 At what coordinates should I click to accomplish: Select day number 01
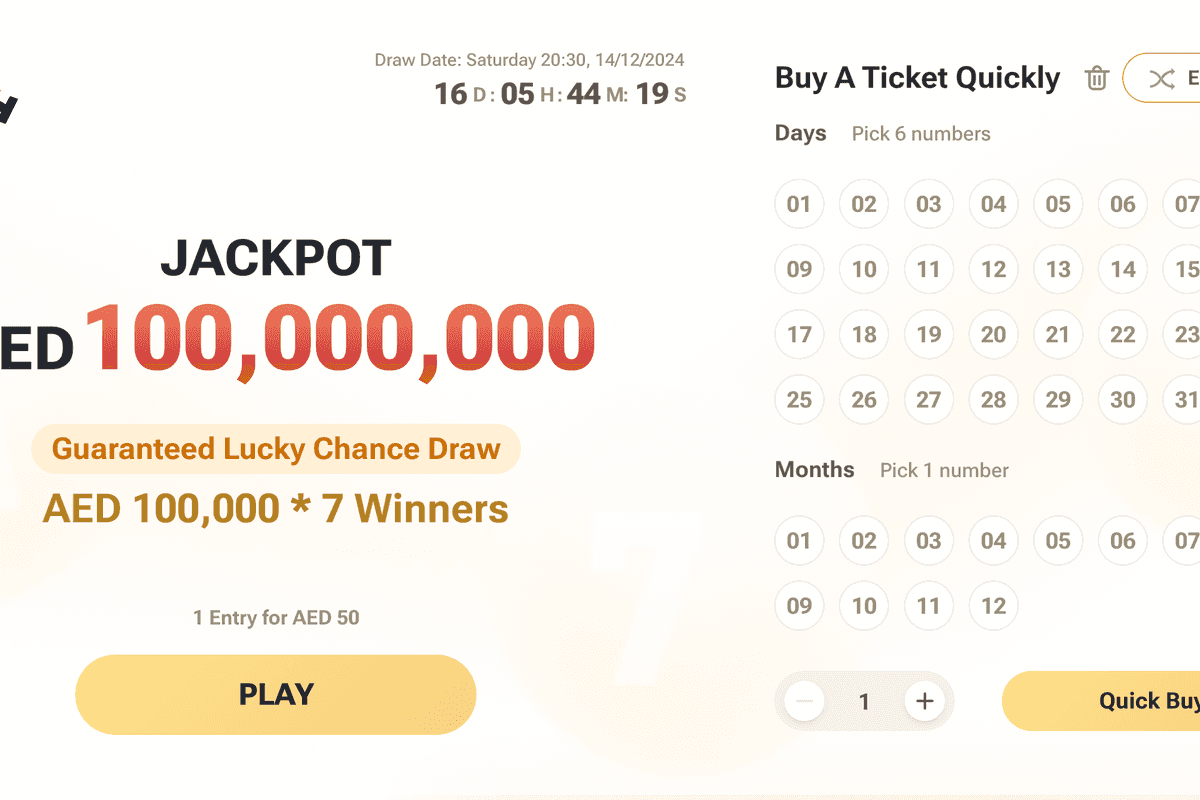pos(799,204)
